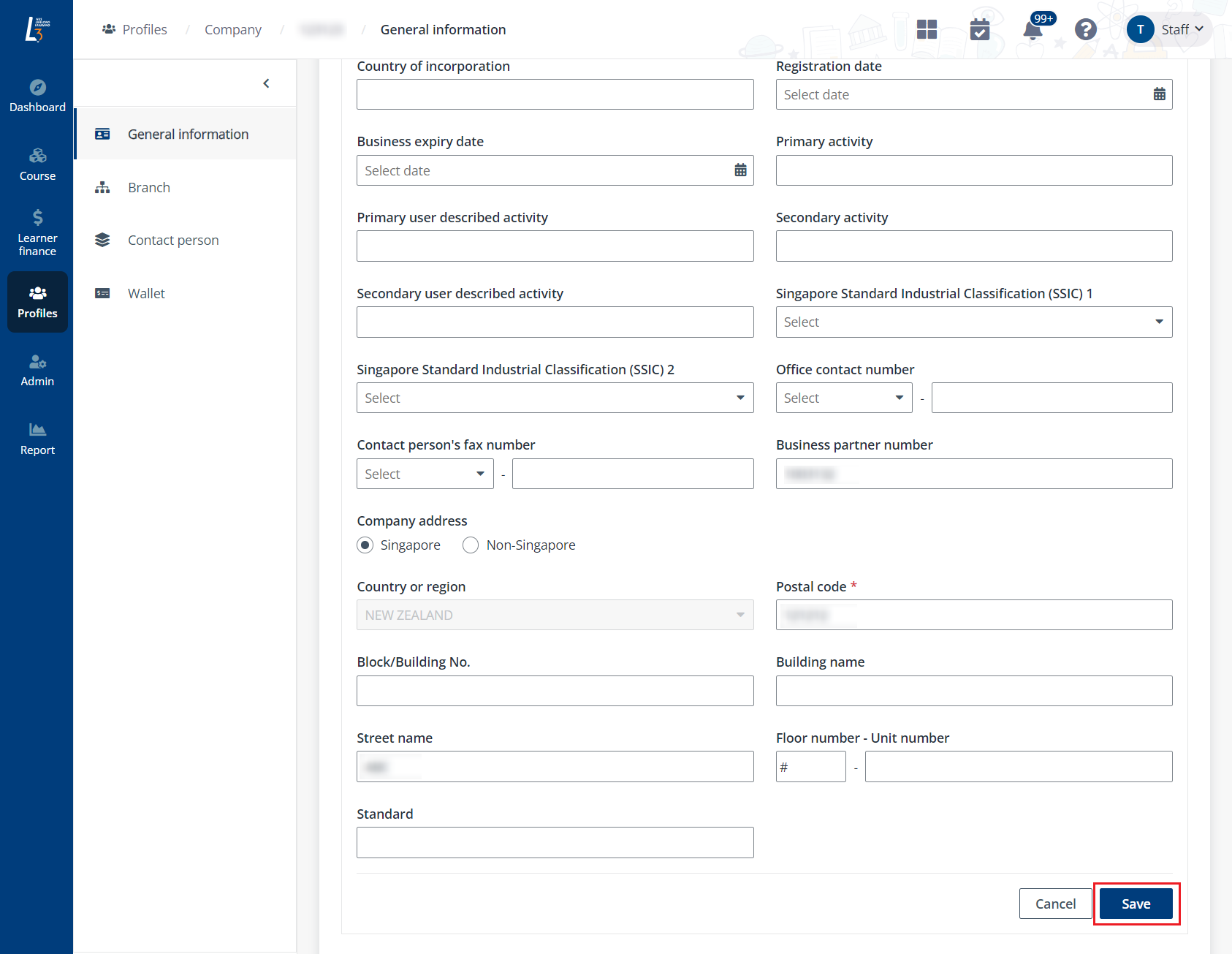Open the Report section in sidebar
This screenshot has width=1232, height=954.
37,439
